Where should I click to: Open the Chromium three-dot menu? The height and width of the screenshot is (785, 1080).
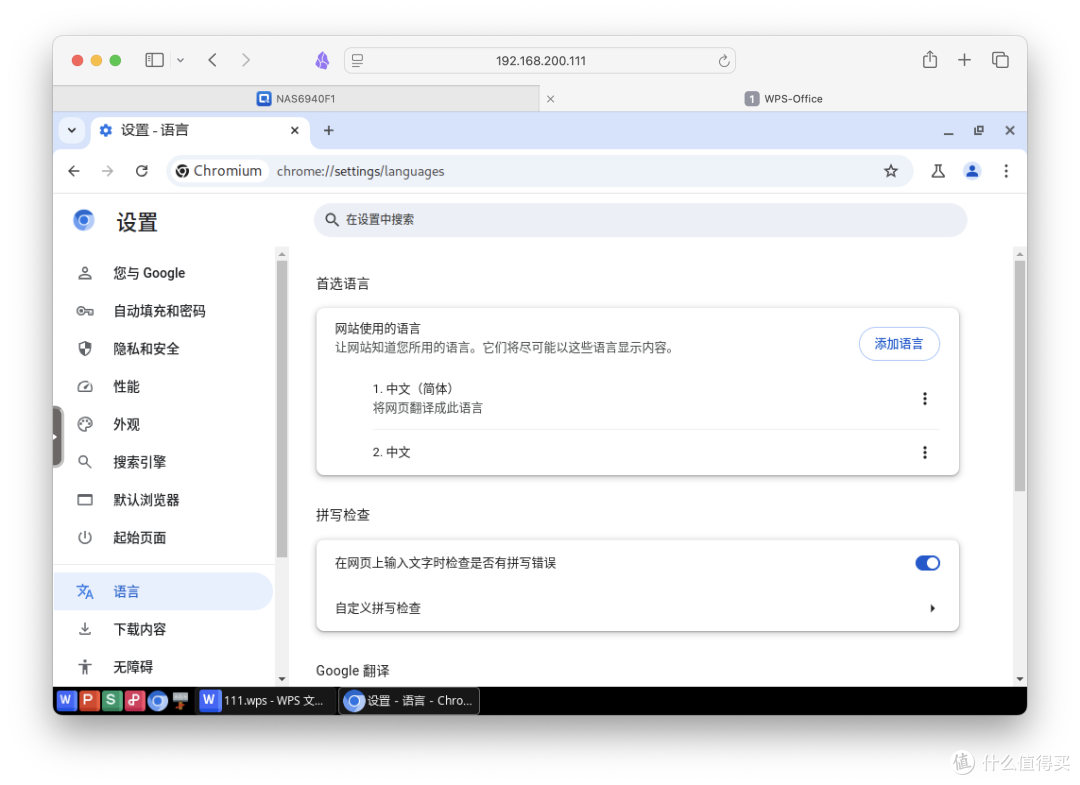1006,171
